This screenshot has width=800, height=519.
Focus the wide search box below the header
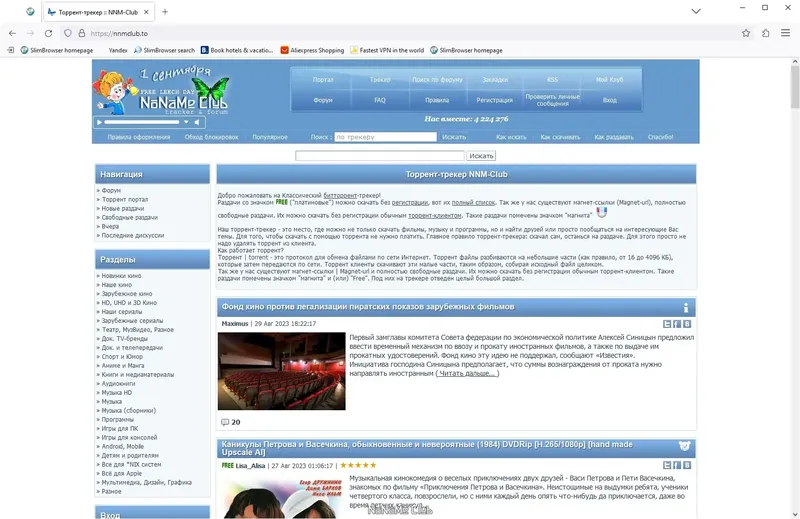click(380, 156)
